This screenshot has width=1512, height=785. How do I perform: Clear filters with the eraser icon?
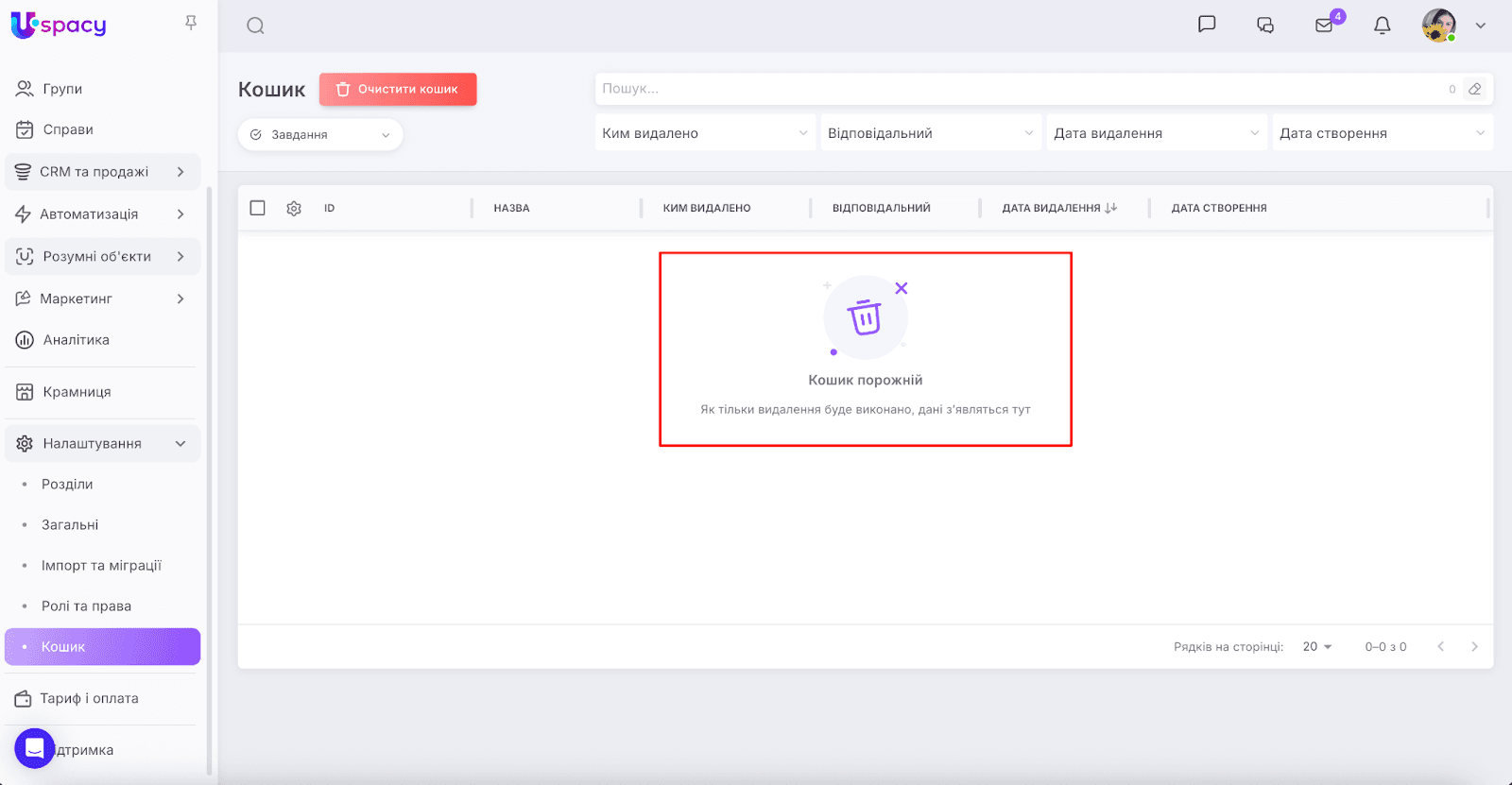coord(1475,89)
